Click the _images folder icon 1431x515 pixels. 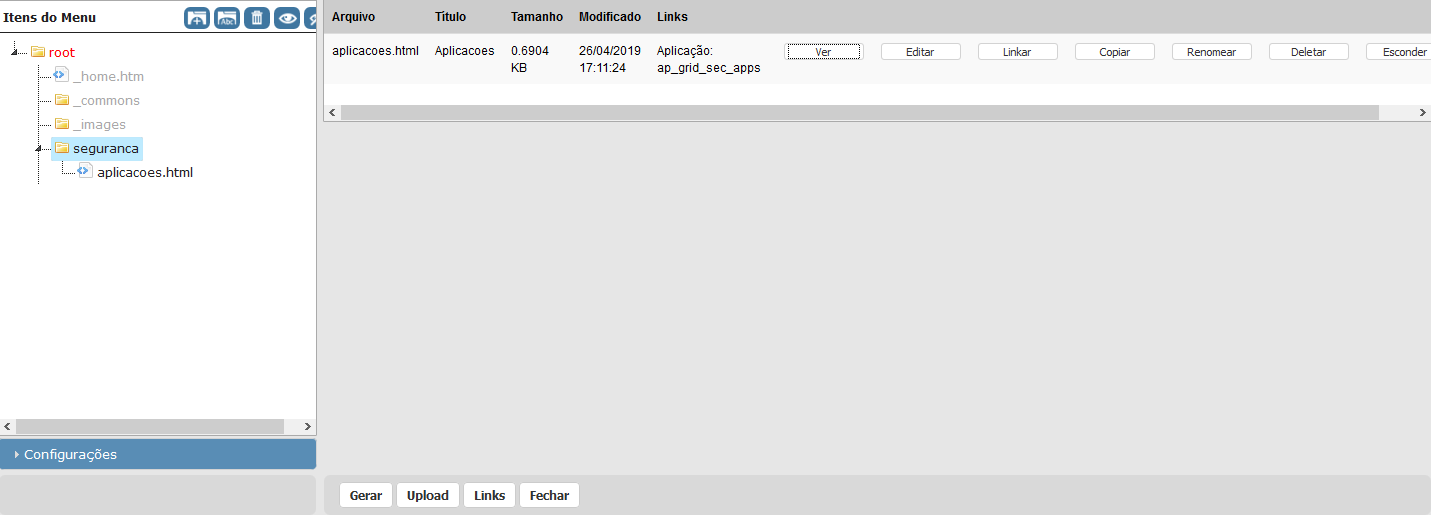coord(61,124)
